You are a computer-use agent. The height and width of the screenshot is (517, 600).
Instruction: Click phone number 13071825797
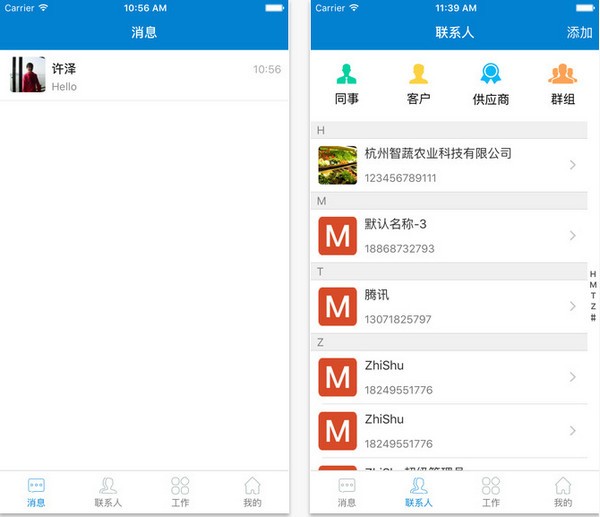coord(398,319)
